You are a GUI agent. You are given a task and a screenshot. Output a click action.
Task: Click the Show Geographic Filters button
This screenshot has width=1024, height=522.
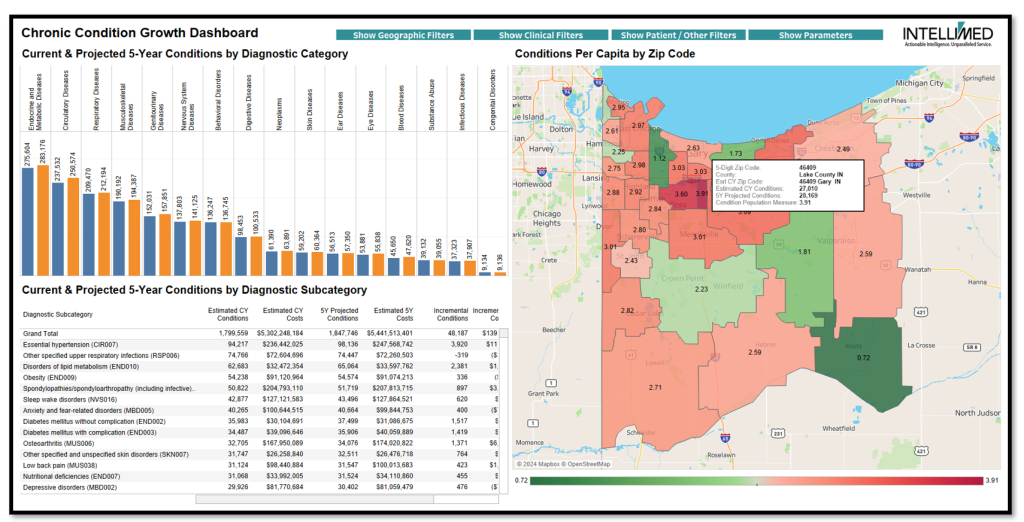coord(404,35)
